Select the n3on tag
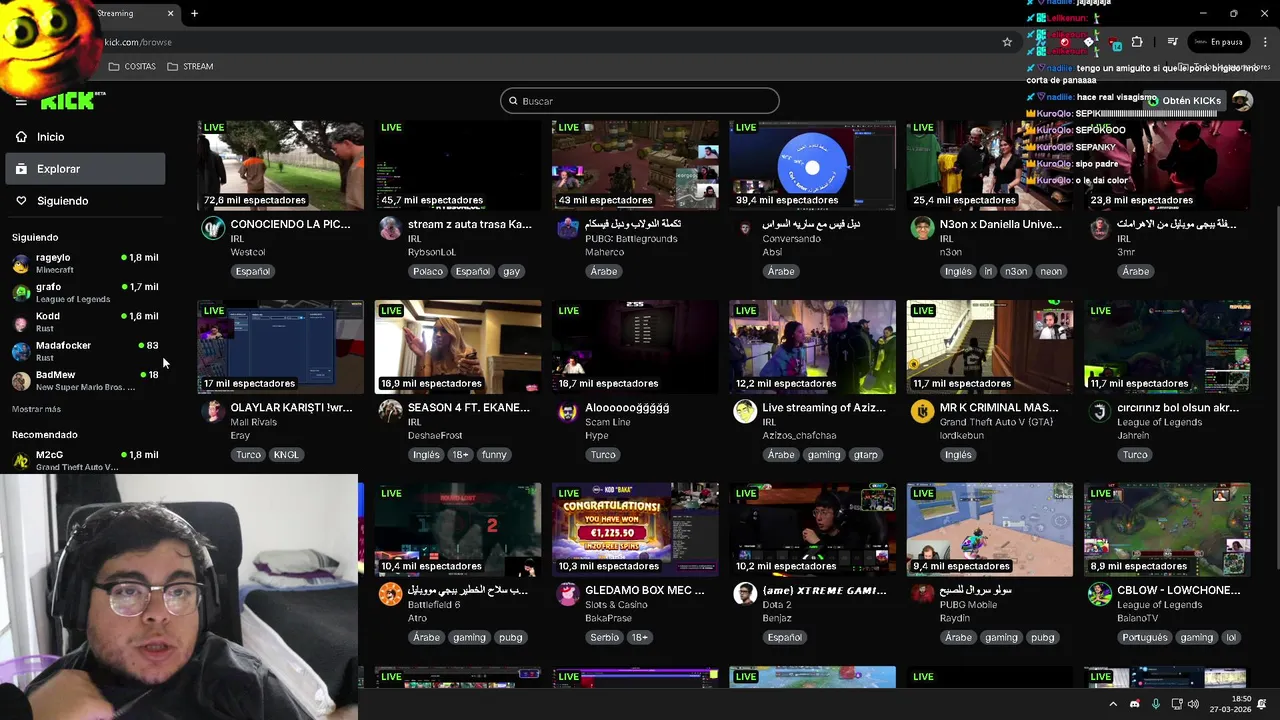The image size is (1280, 720). pyautogui.click(x=1016, y=271)
